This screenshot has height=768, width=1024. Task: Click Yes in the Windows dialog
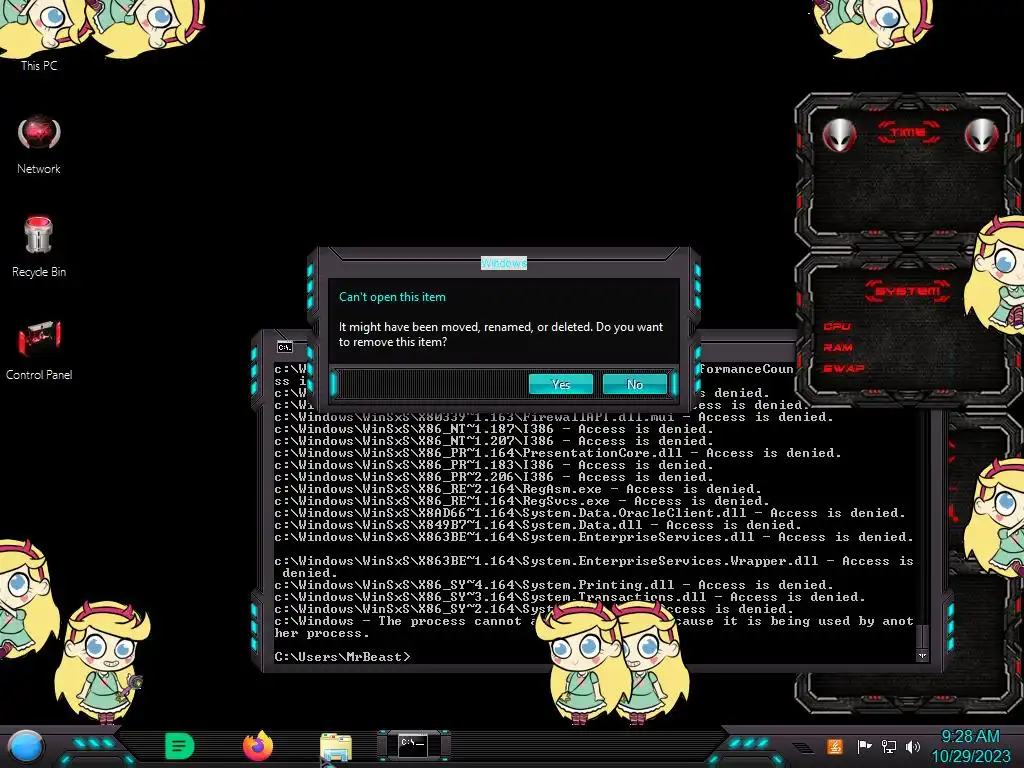561,384
